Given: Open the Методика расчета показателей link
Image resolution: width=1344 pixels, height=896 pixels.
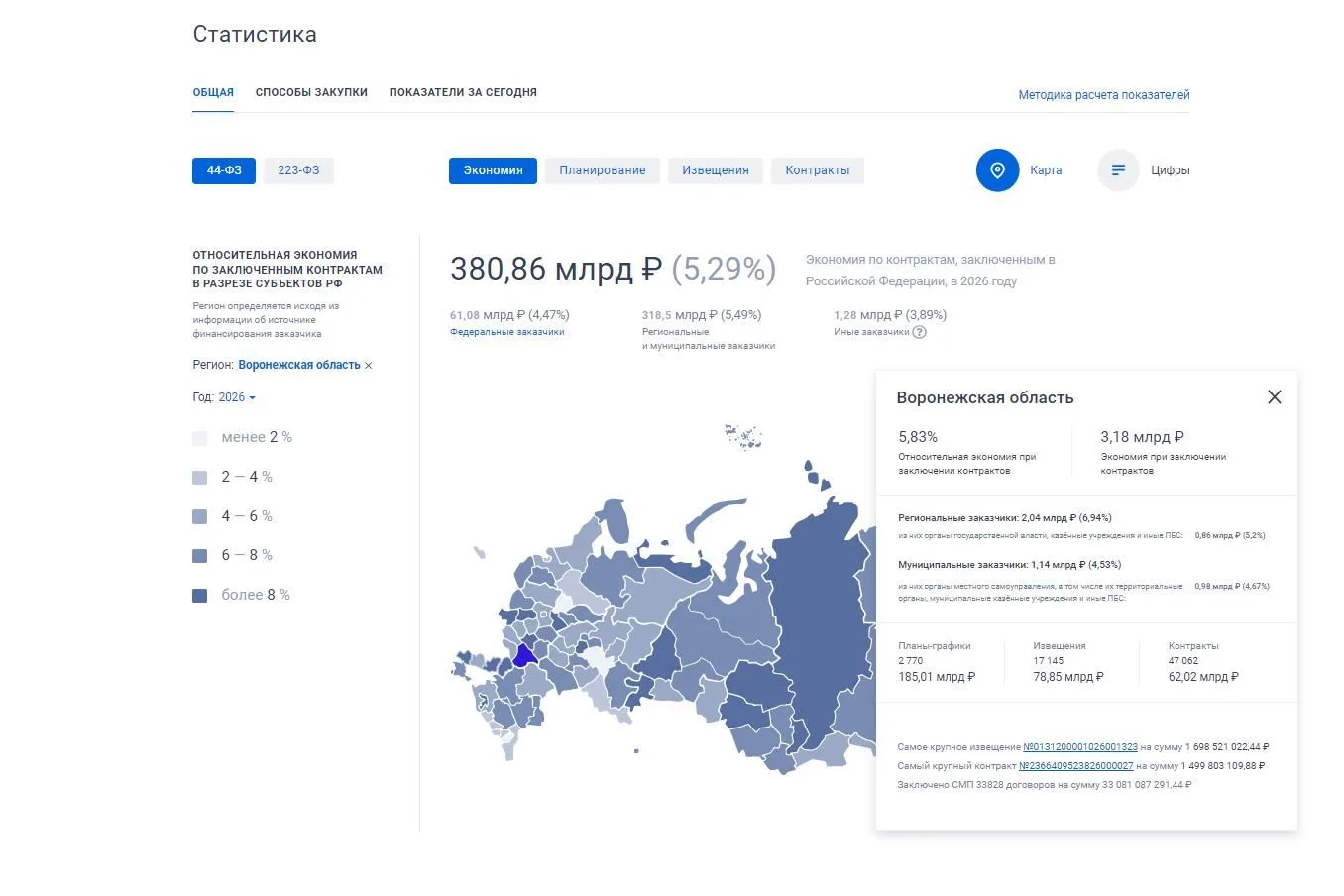Looking at the screenshot, I should pos(1104,95).
